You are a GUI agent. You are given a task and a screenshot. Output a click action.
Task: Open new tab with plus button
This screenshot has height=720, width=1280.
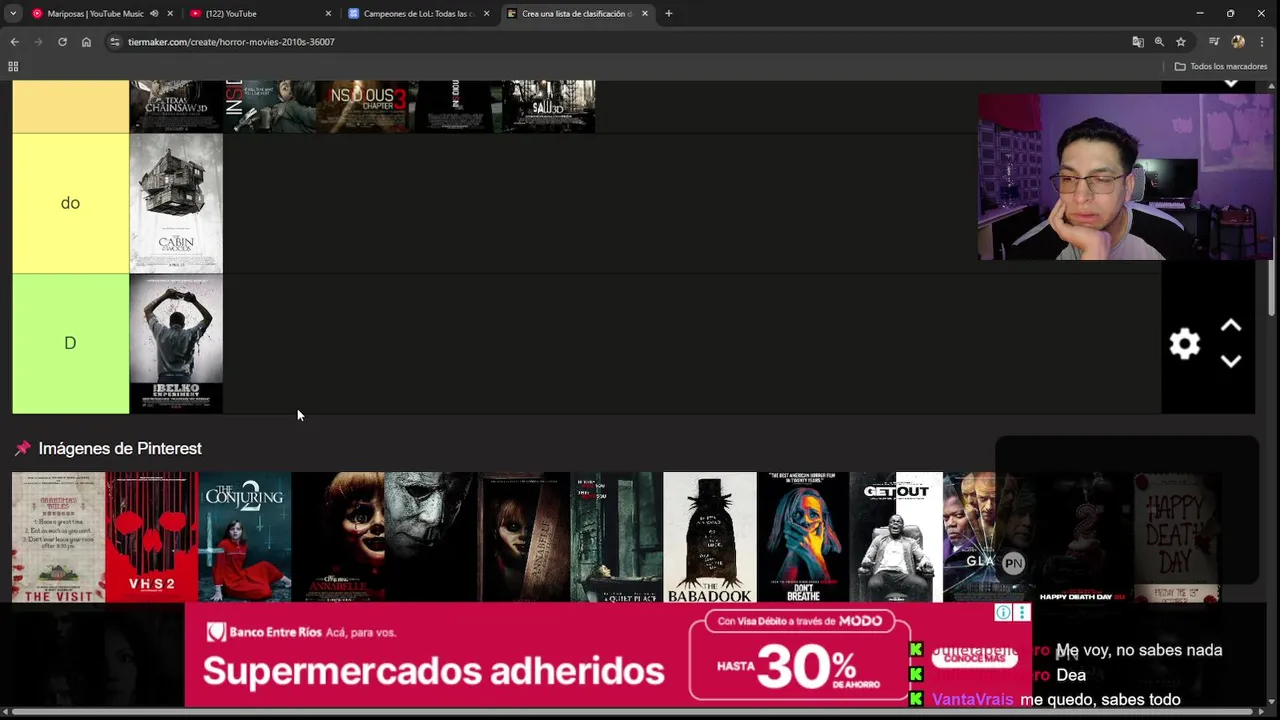(x=668, y=14)
